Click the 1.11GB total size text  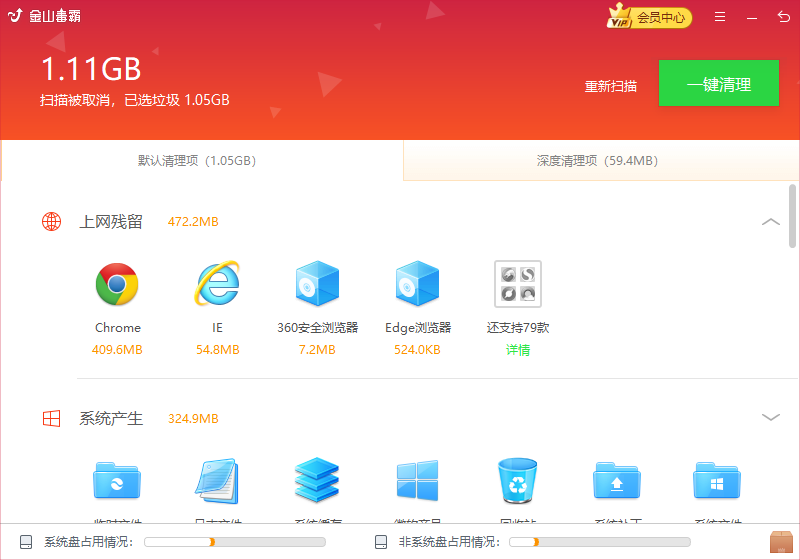91,69
